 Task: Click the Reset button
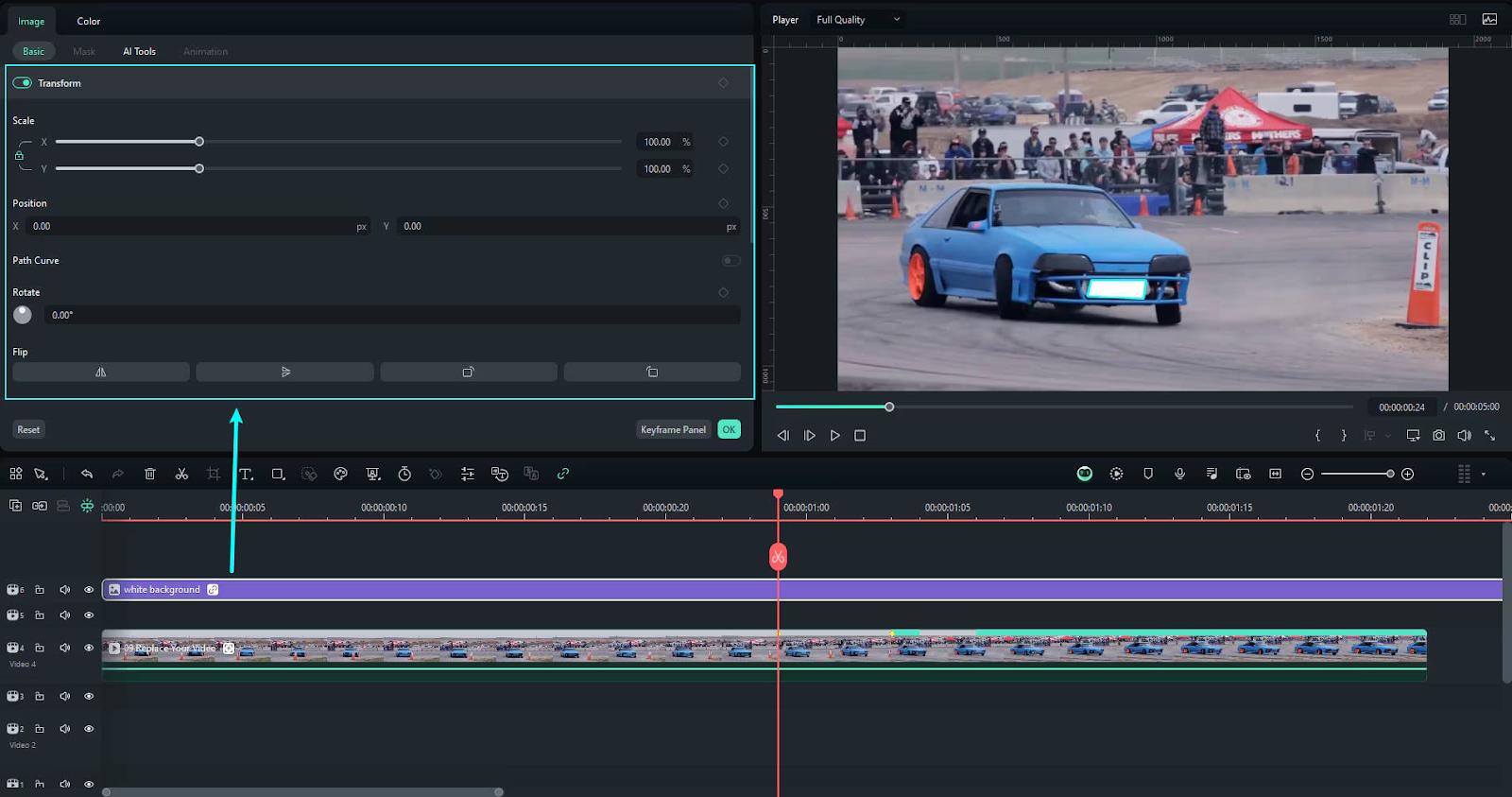point(28,429)
